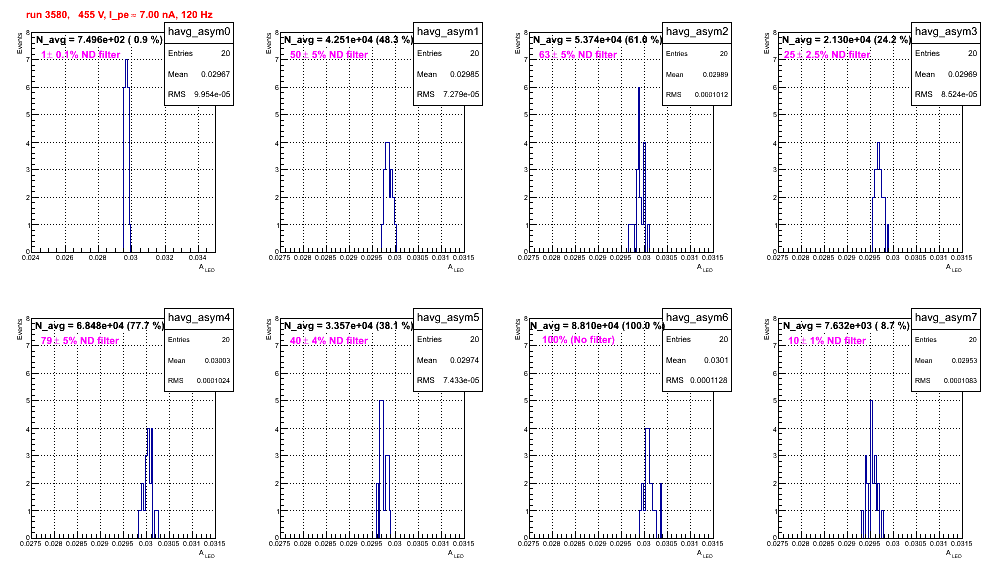Click the histogram peak in havg_asym5 plot

[x=381, y=401]
